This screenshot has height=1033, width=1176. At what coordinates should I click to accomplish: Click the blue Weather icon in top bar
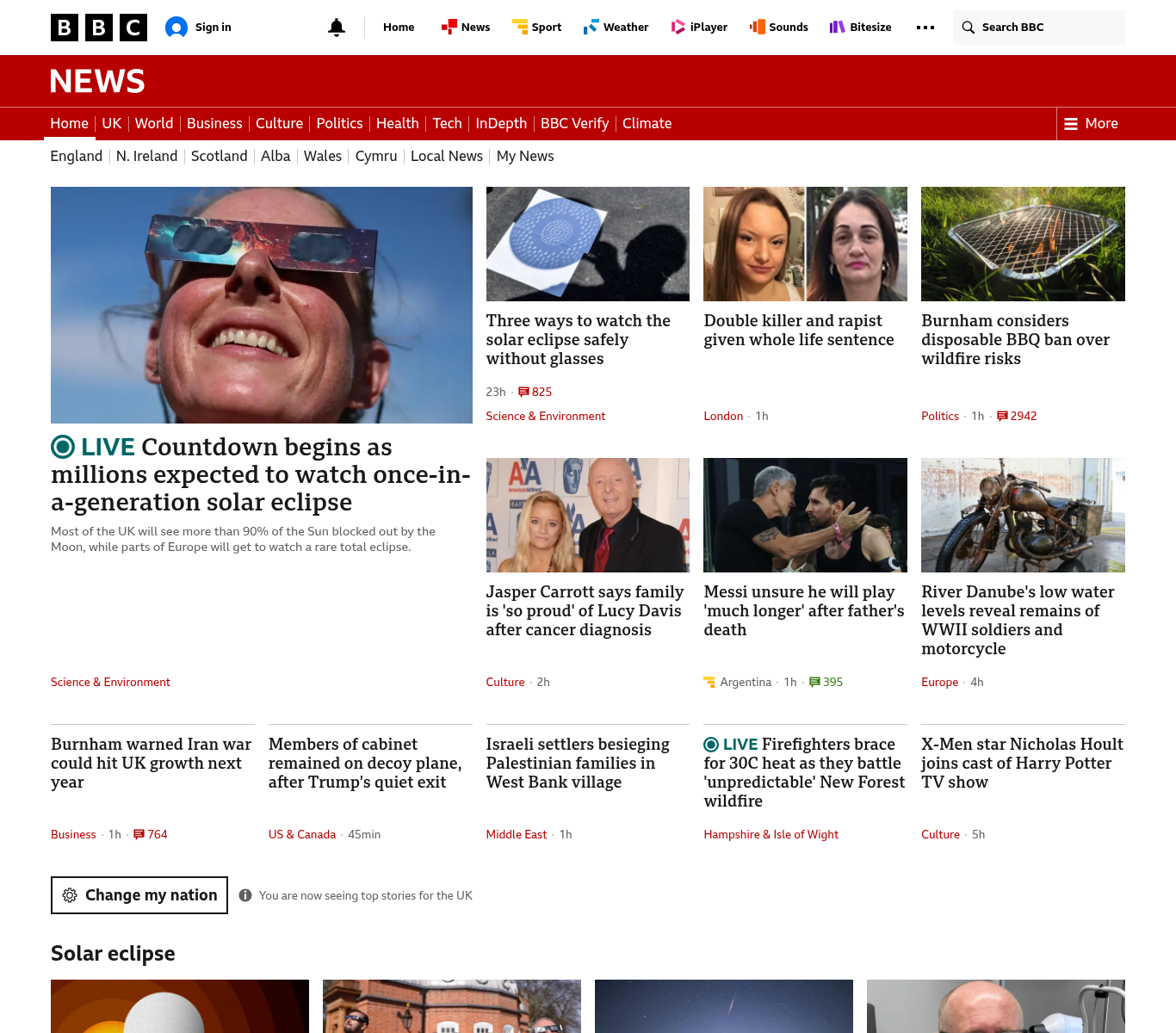pos(591,28)
